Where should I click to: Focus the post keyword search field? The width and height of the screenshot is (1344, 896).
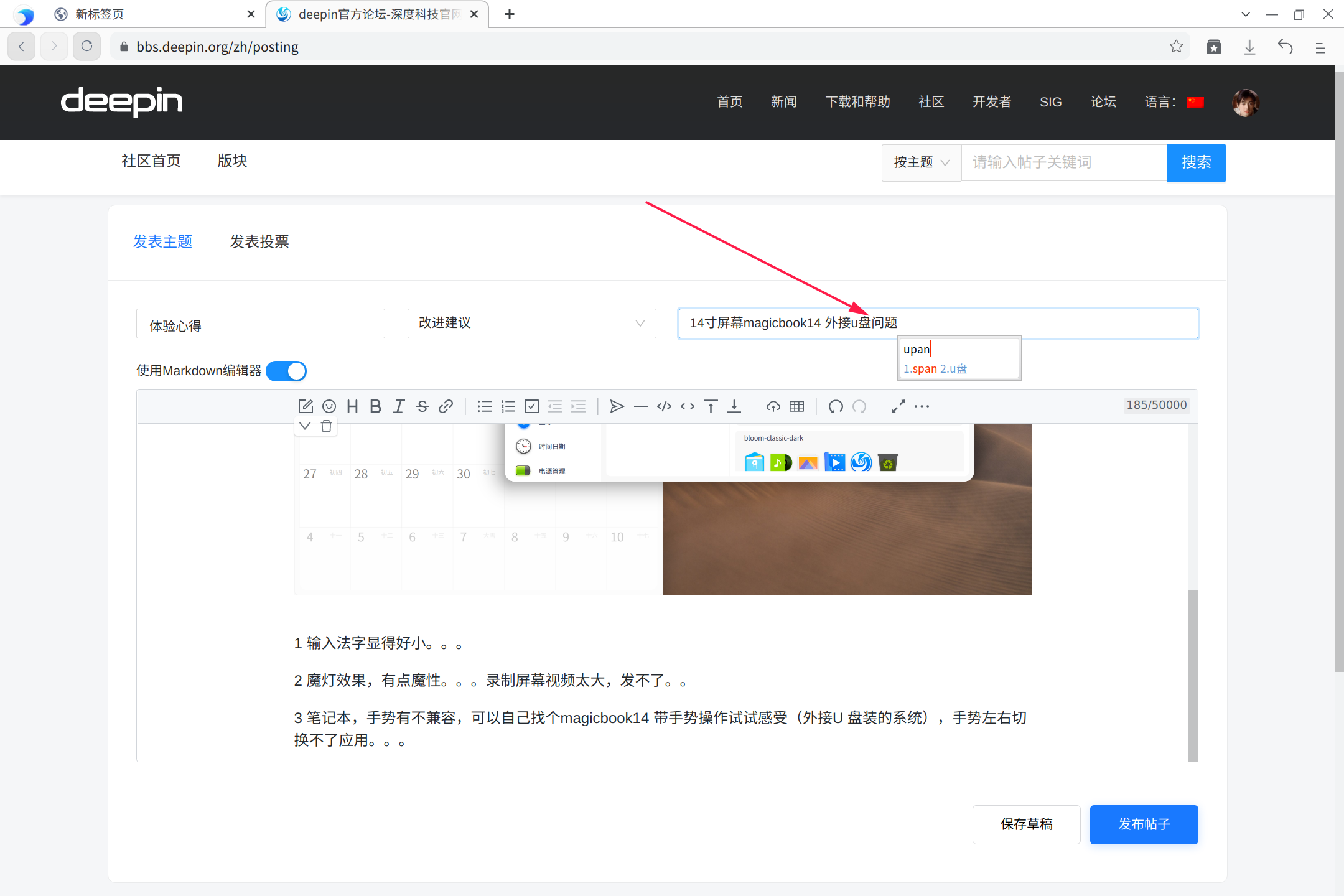coord(1063,162)
